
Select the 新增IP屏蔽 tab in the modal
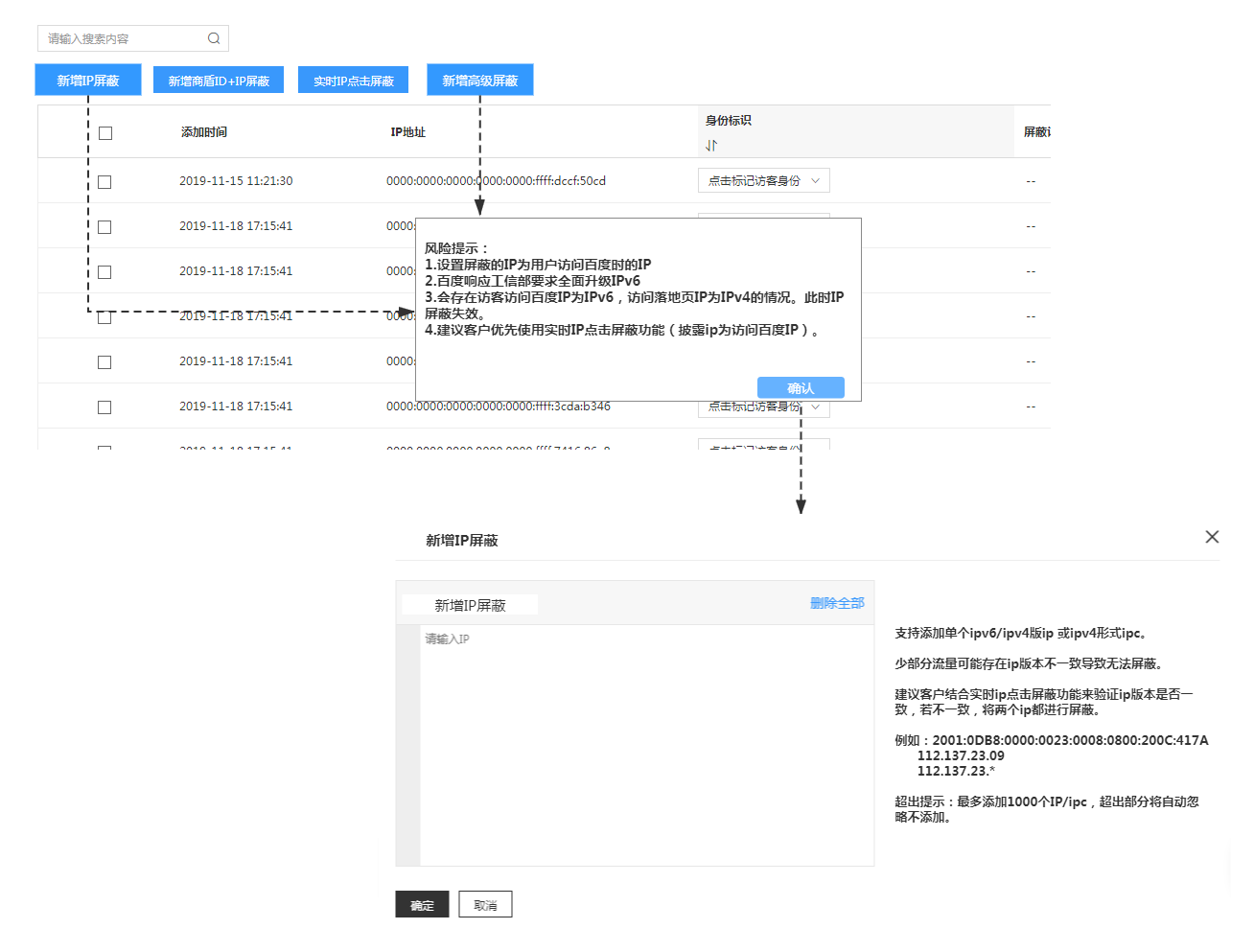(x=469, y=604)
